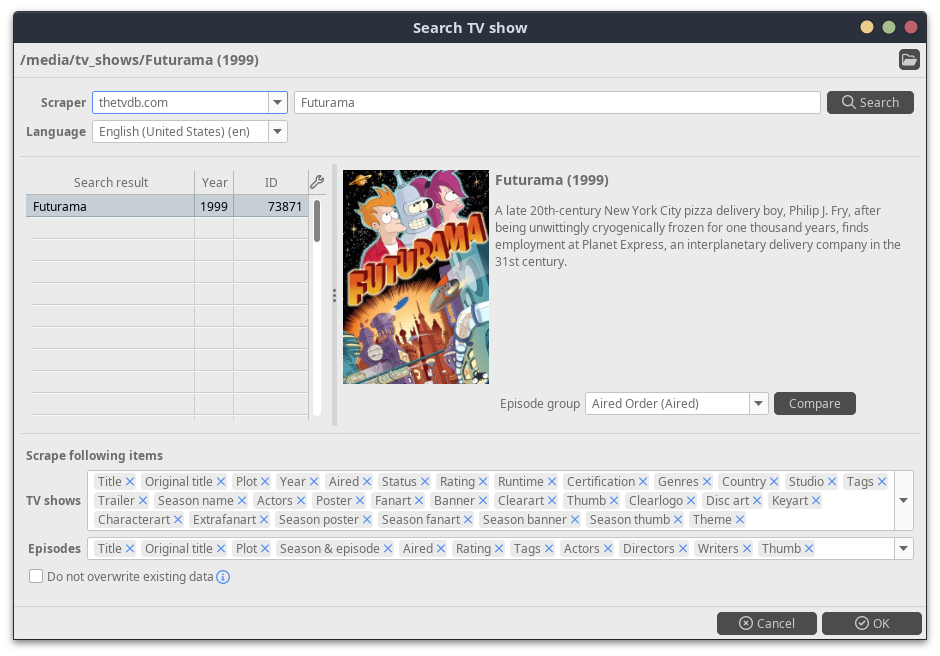940x656 pixels.
Task: Click the Search button
Action: pos(870,102)
